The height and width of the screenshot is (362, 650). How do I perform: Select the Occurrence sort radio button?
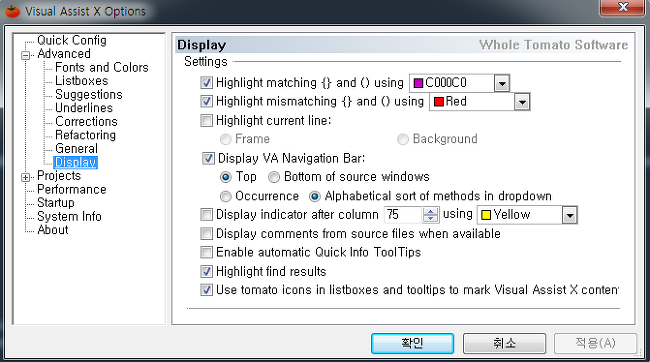226,196
